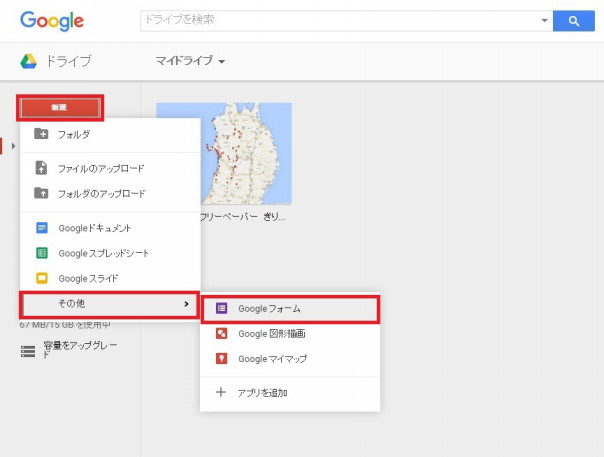Click the blue search magnifier button

574,21
